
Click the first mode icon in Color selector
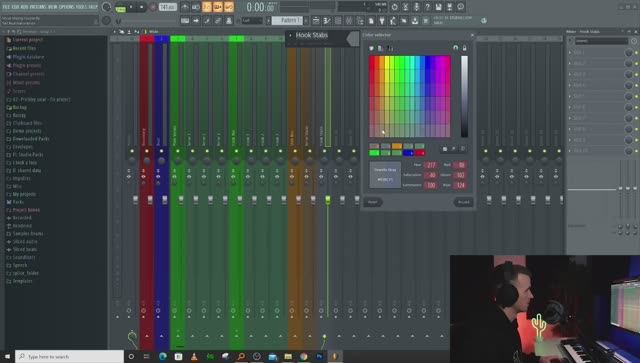(x=371, y=48)
